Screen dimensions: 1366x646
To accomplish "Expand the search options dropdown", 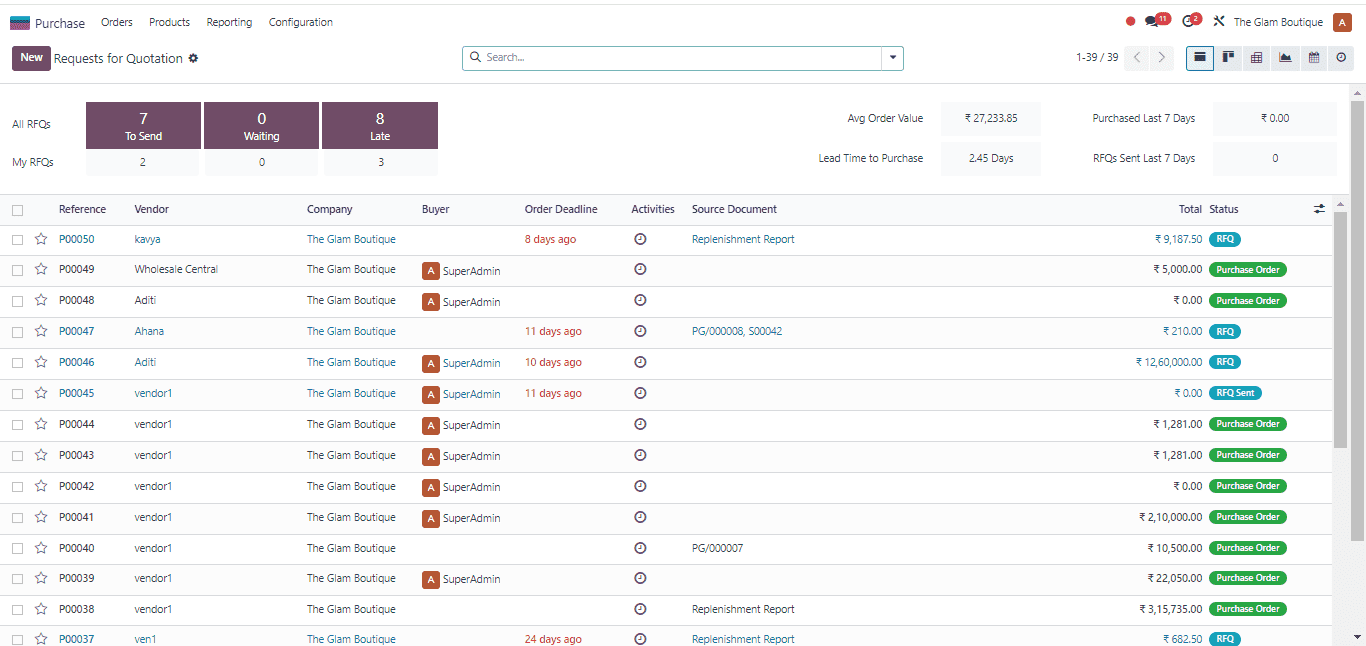I will tap(891, 58).
